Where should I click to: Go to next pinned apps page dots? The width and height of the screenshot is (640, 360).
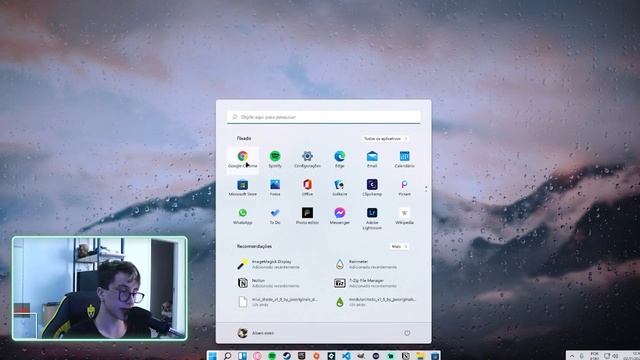(426, 189)
